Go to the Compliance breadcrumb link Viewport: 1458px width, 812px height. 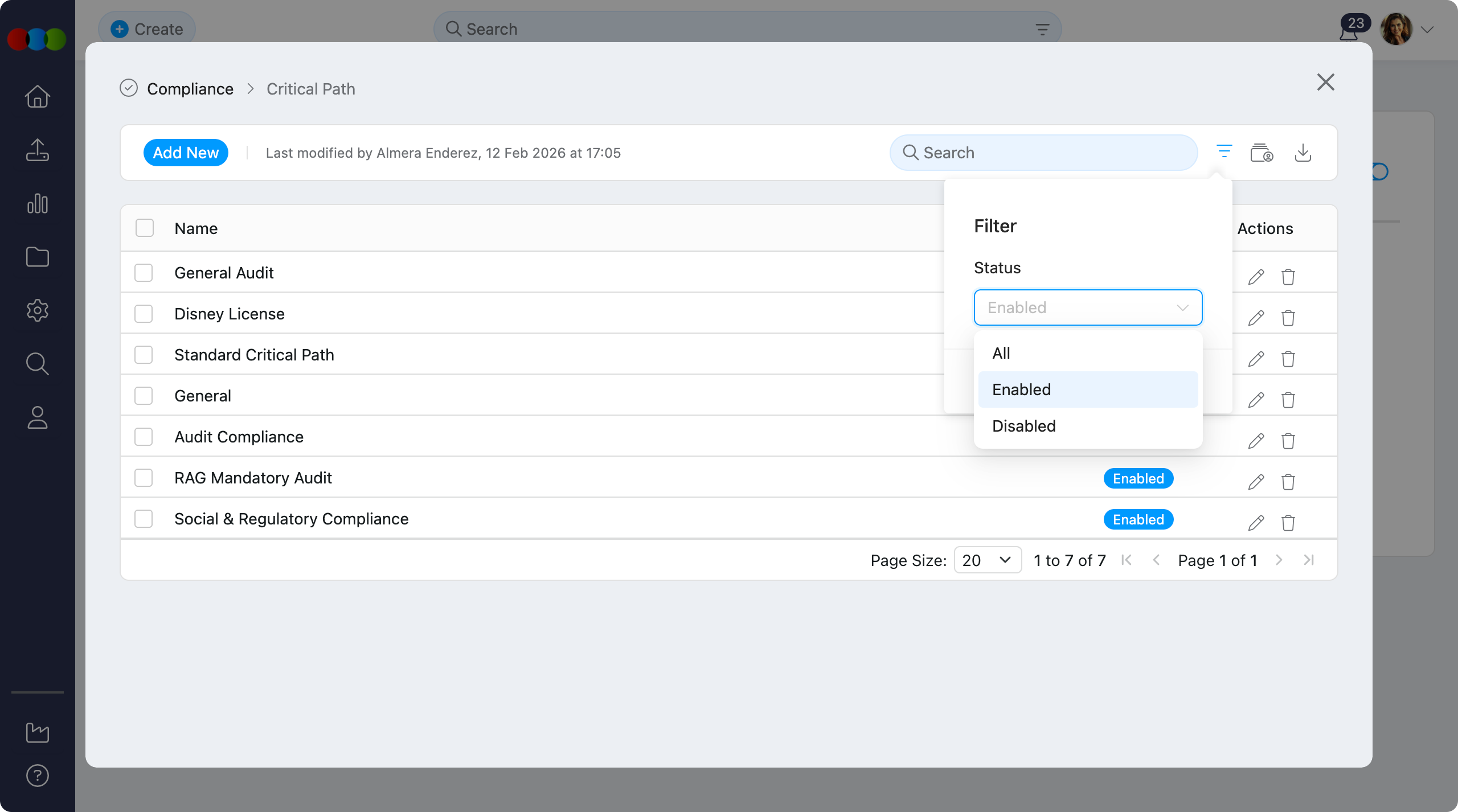190,89
